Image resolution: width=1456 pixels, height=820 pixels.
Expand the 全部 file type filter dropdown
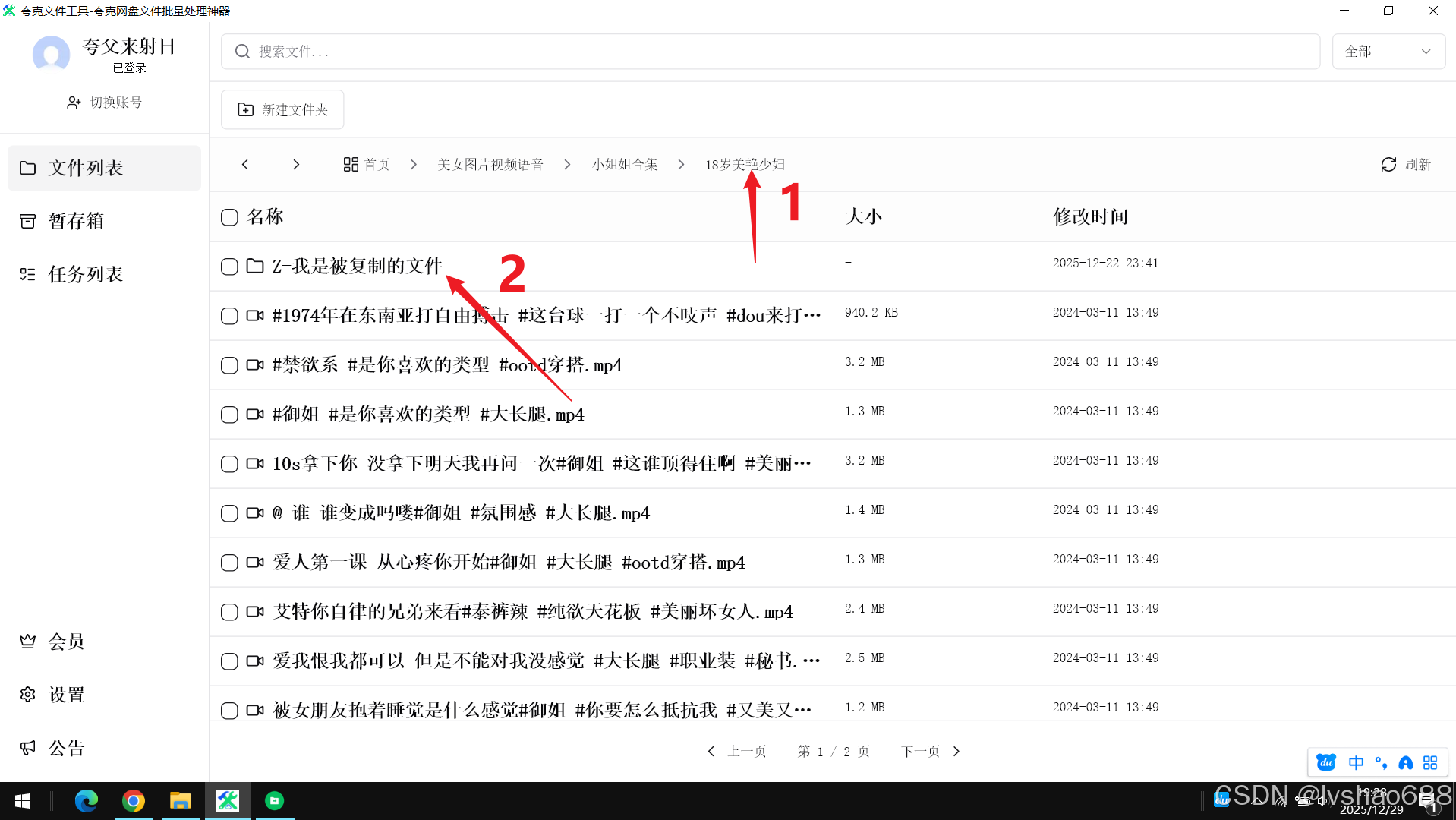(x=1388, y=52)
